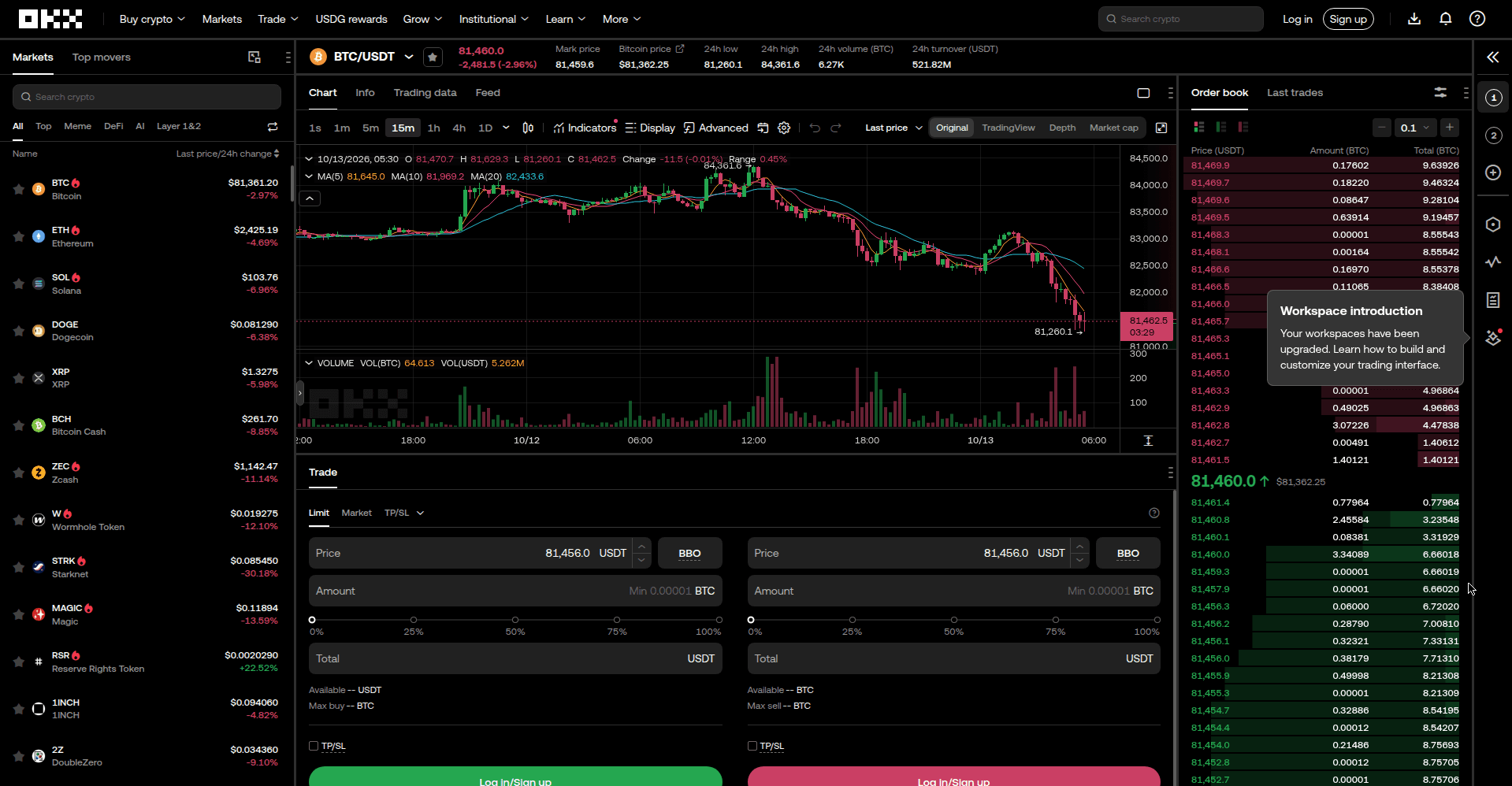The width and height of the screenshot is (1512, 786).
Task: Switch to the Top movers tab
Action: [102, 57]
